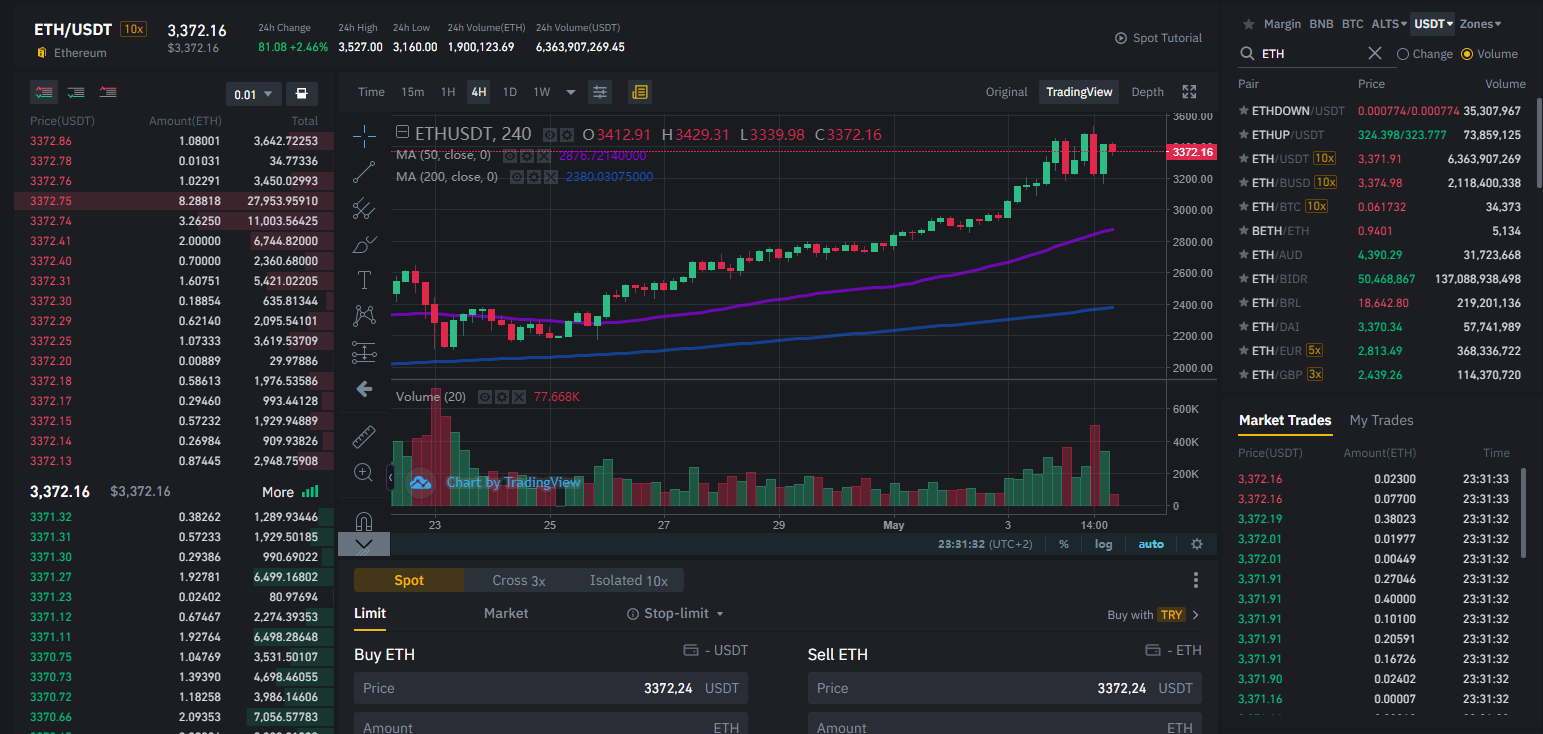Open the 0.01 price grouping dropdown
1543x734 pixels.
point(256,95)
